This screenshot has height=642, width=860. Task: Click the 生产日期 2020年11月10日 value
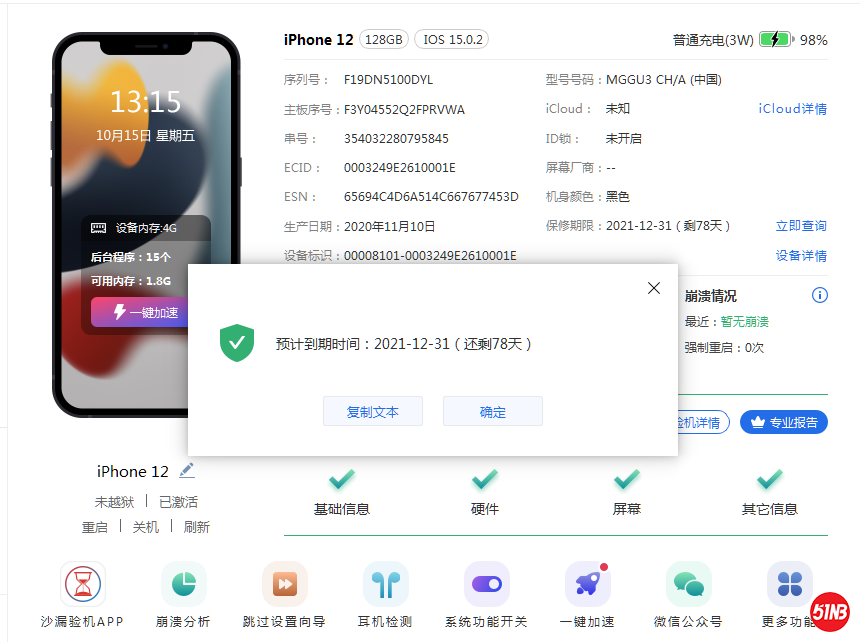(x=389, y=226)
